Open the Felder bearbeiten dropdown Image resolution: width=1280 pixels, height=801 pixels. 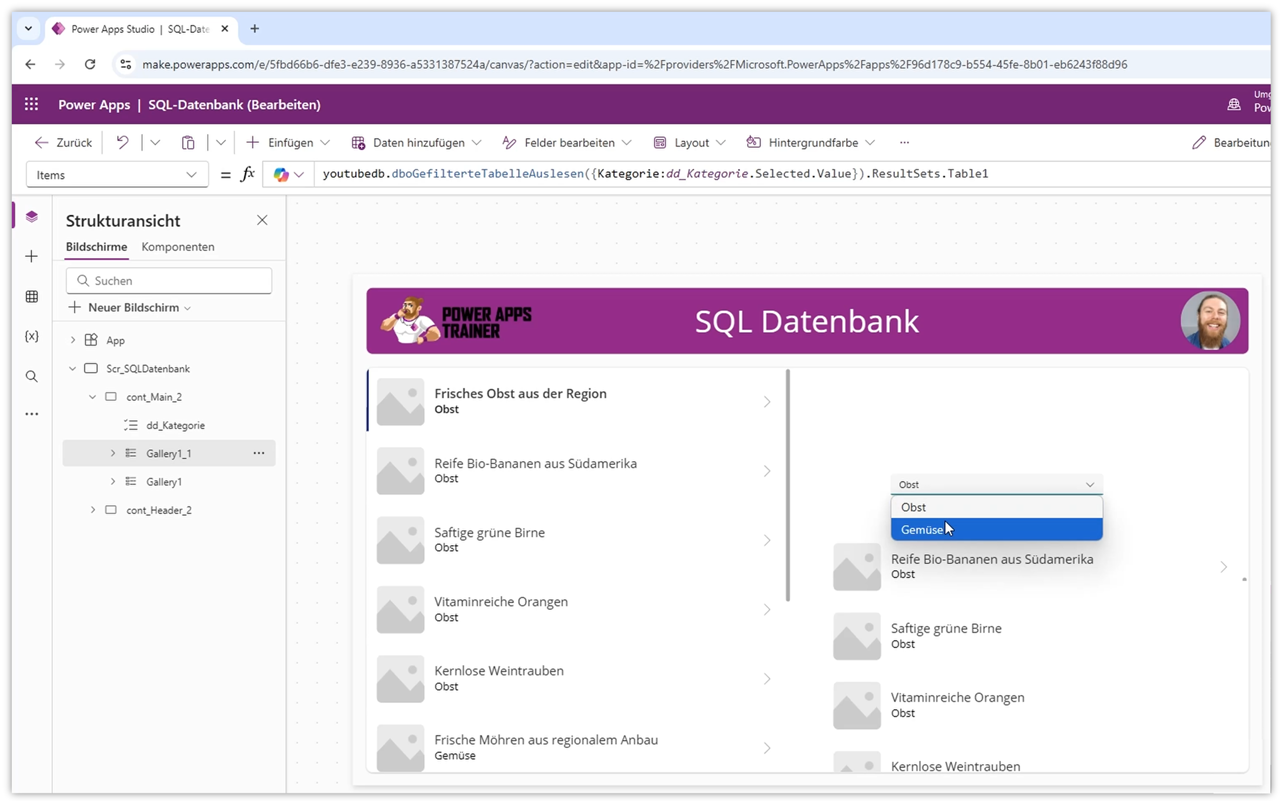(566, 142)
